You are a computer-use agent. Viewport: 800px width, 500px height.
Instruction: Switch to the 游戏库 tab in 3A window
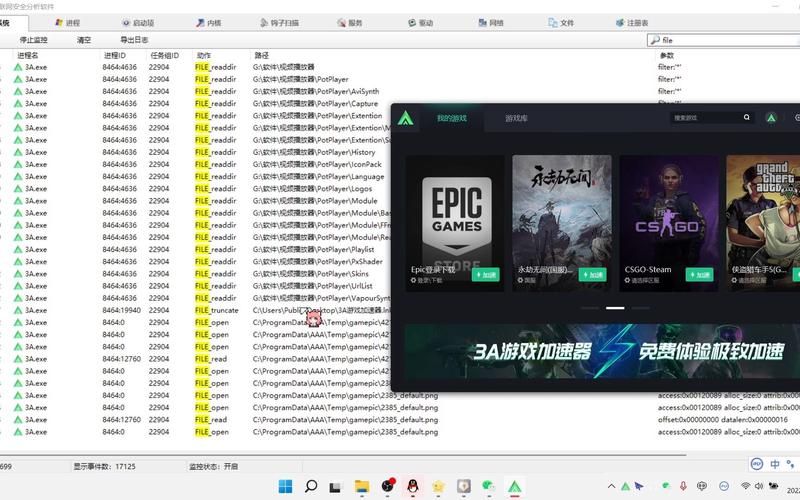coord(516,118)
